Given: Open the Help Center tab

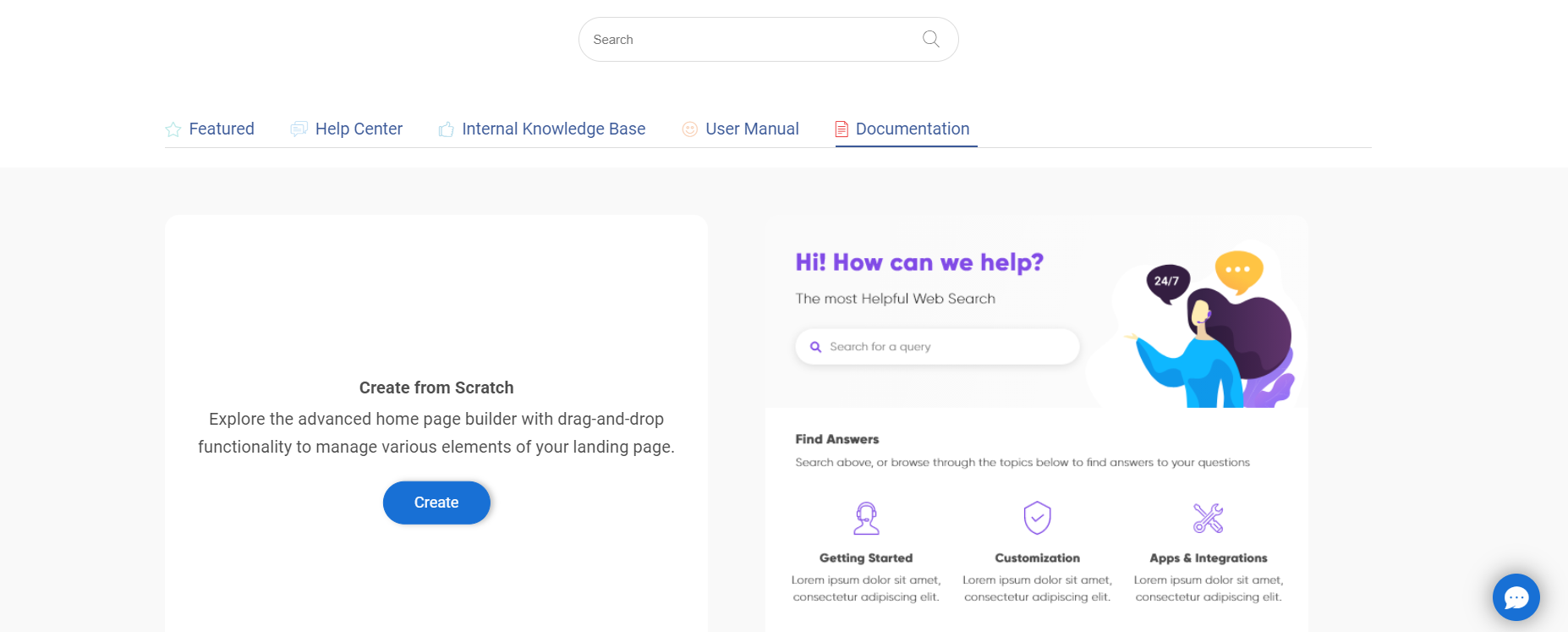Looking at the screenshot, I should pyautogui.click(x=346, y=129).
